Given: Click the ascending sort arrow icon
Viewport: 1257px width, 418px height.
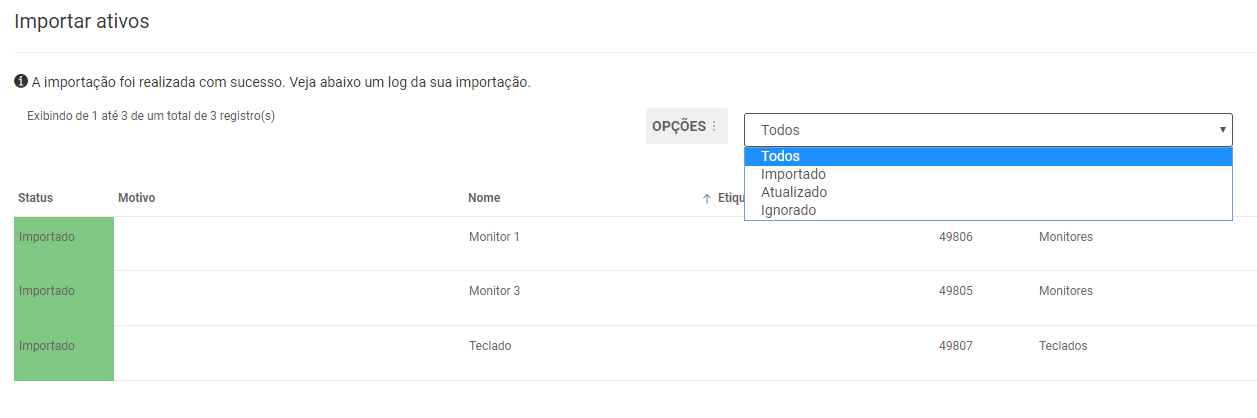Looking at the screenshot, I should click(707, 198).
